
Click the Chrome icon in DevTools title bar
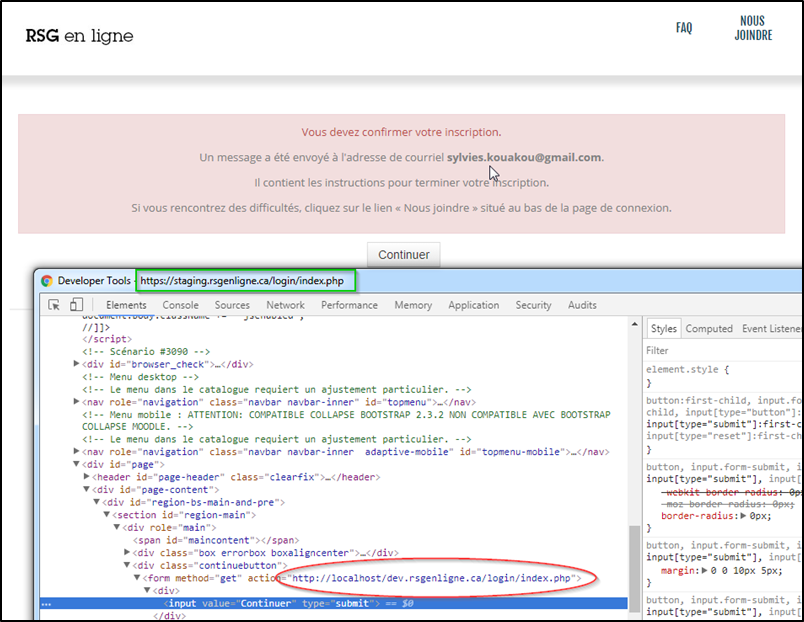(47, 281)
